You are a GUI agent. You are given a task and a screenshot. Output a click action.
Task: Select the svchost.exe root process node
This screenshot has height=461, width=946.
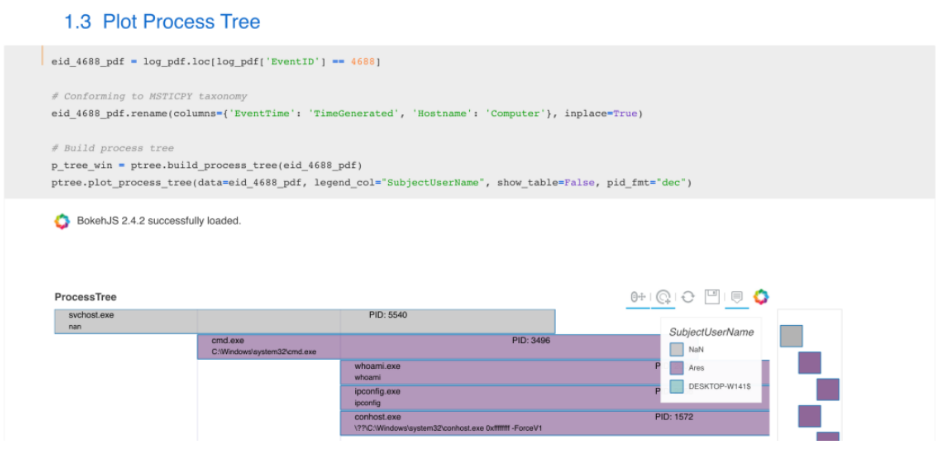pos(125,321)
